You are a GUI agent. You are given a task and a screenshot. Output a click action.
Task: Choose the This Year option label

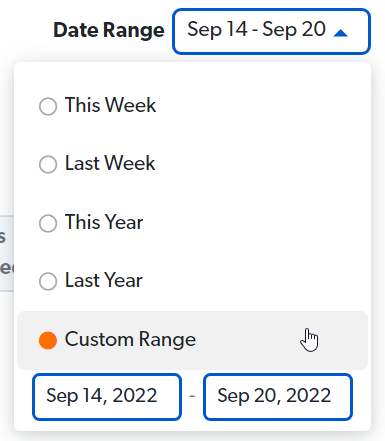[x=104, y=222]
